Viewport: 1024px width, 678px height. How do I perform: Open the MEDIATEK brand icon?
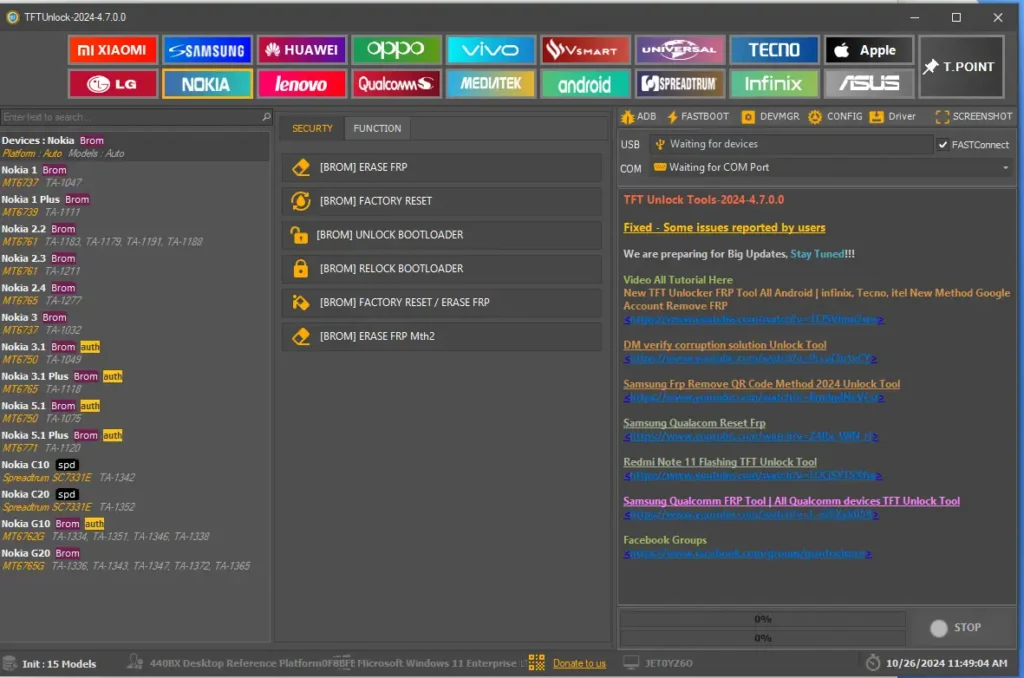click(490, 84)
